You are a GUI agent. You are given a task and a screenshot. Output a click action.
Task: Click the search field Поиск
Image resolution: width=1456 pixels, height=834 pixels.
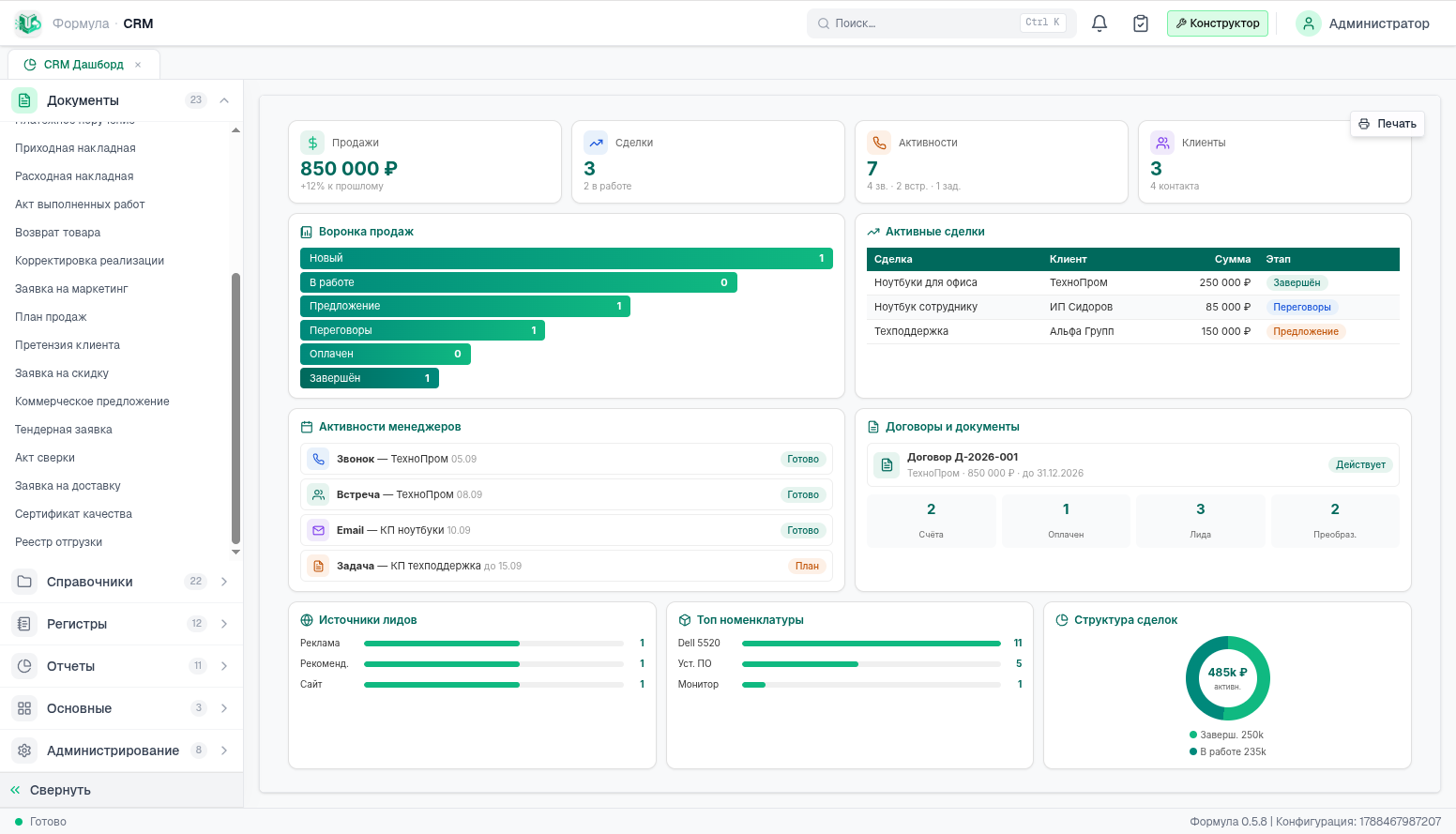coord(941,23)
